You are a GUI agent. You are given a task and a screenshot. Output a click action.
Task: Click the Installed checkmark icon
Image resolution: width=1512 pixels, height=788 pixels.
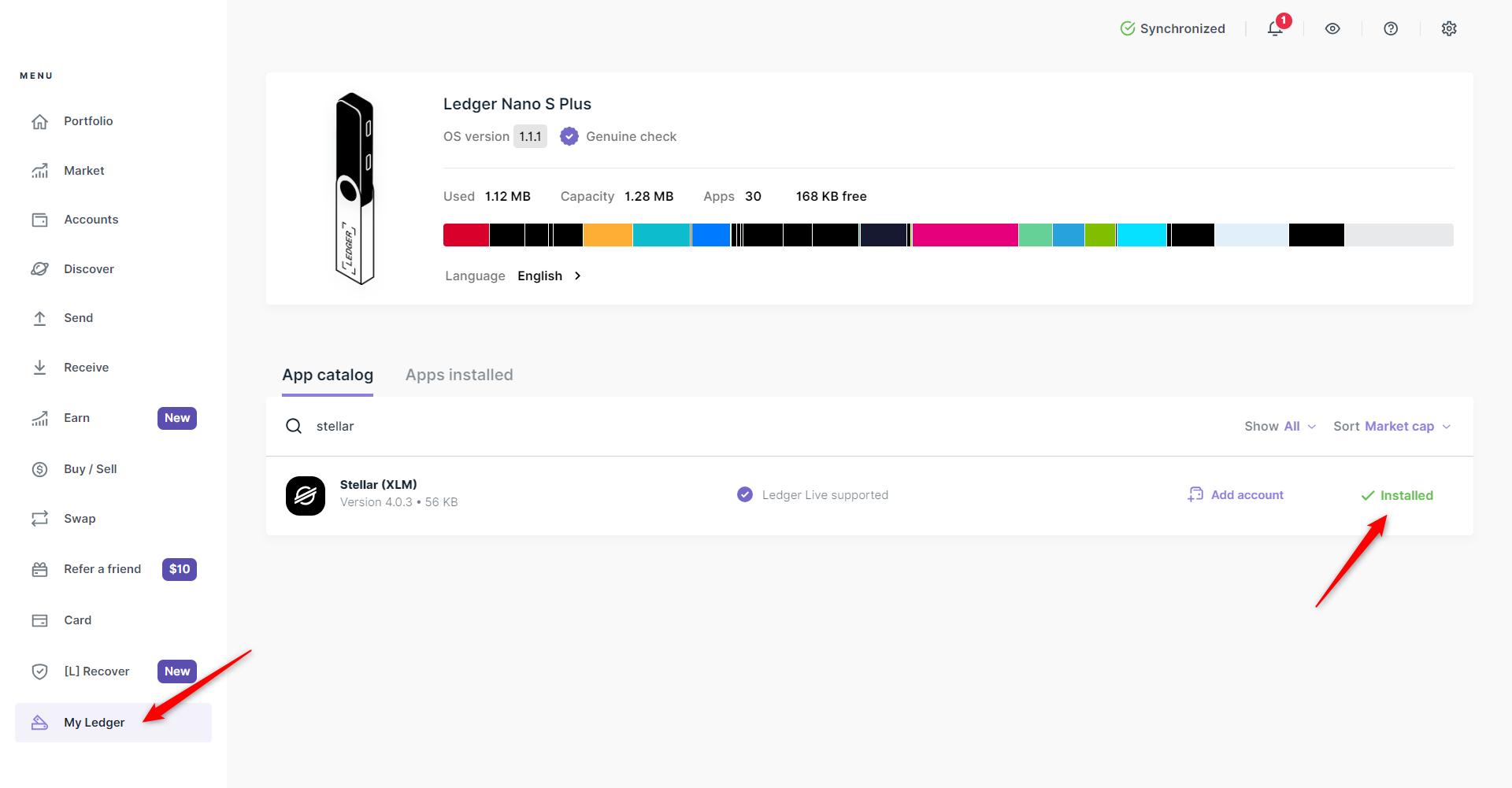coord(1368,495)
